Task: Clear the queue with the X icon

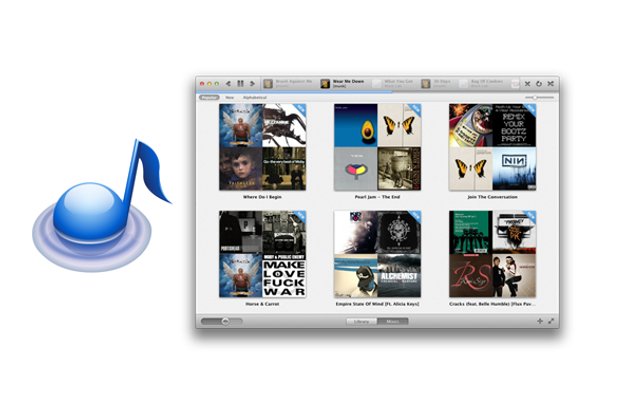Action: 527,84
